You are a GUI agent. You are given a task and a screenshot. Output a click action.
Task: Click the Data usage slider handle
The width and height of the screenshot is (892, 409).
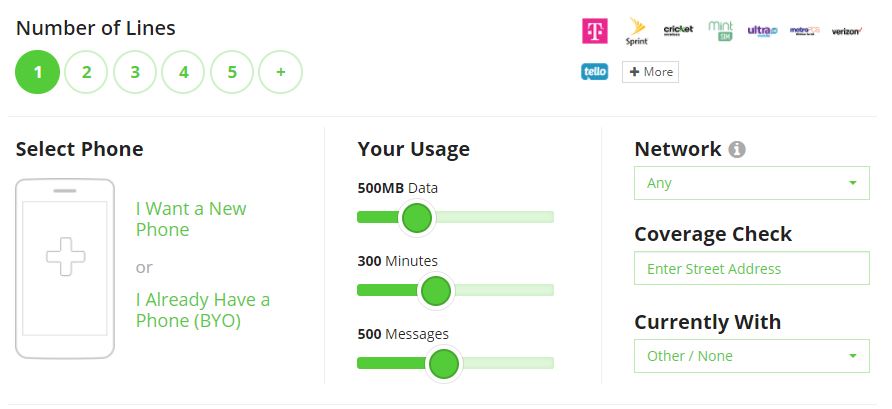click(x=416, y=217)
